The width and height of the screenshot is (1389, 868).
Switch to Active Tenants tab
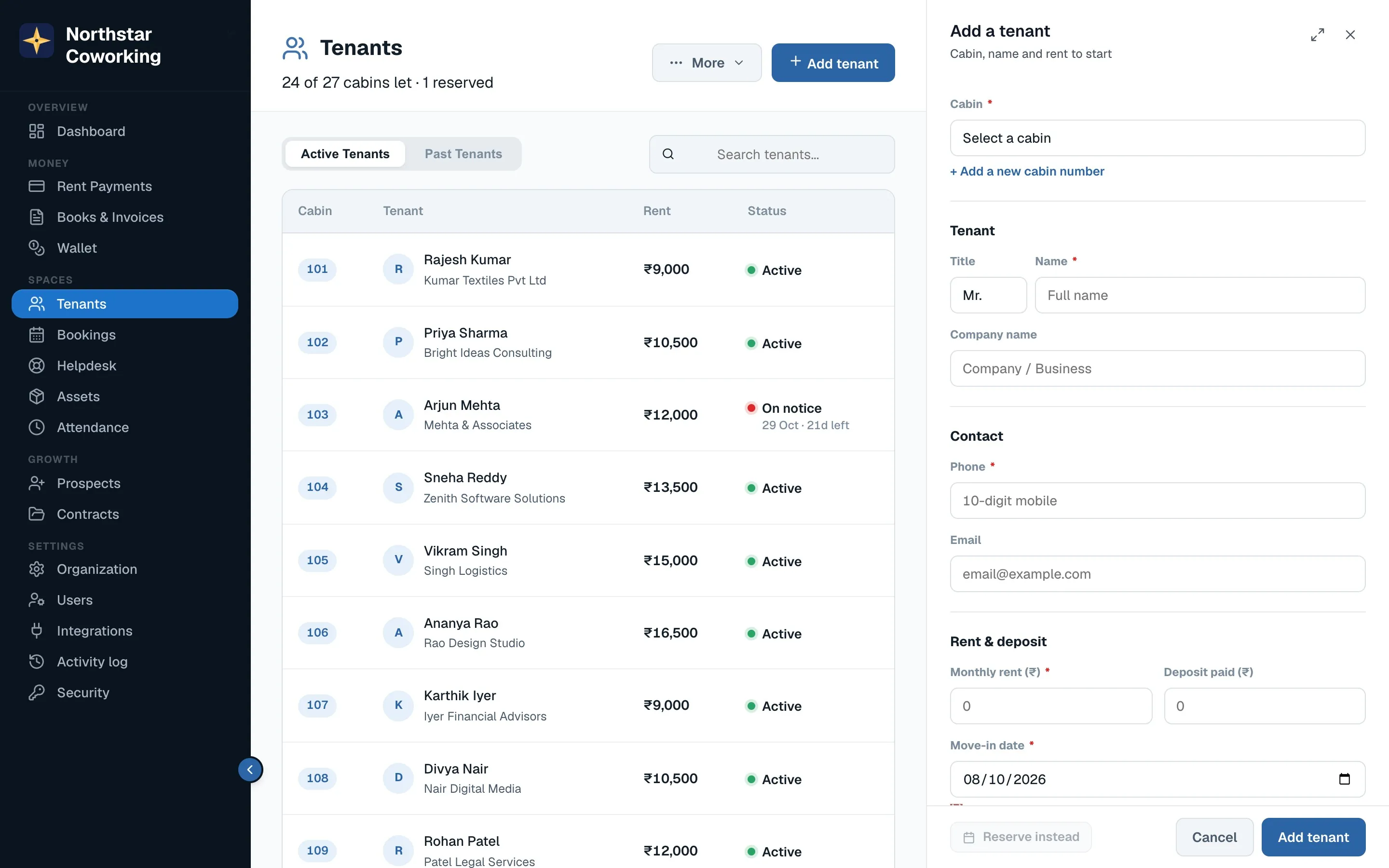345,154
